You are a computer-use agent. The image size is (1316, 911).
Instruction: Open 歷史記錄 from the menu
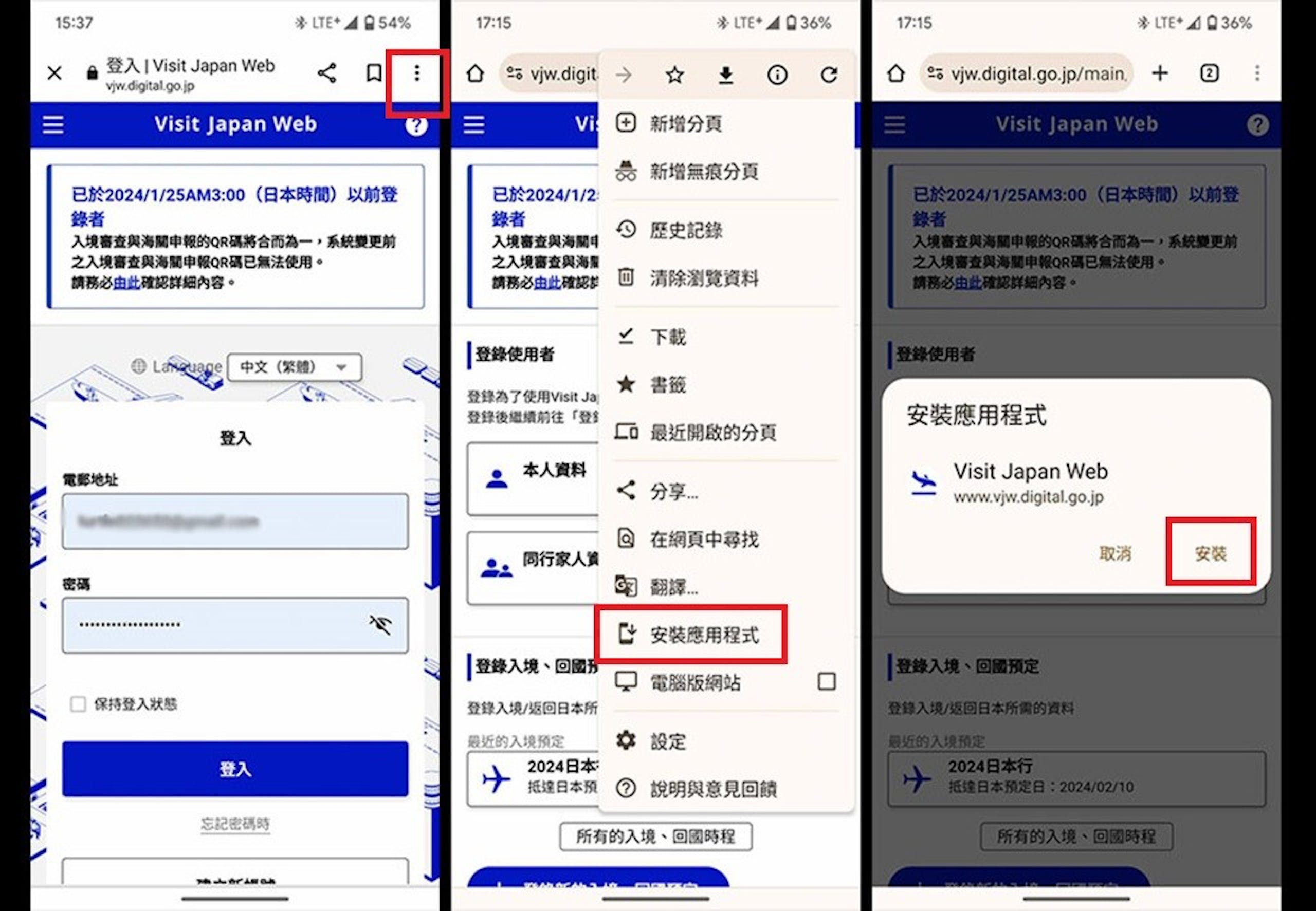727,230
